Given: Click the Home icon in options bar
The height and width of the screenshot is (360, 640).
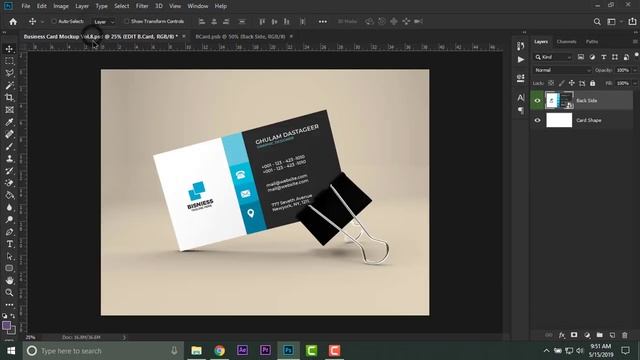Looking at the screenshot, I should coord(13,22).
